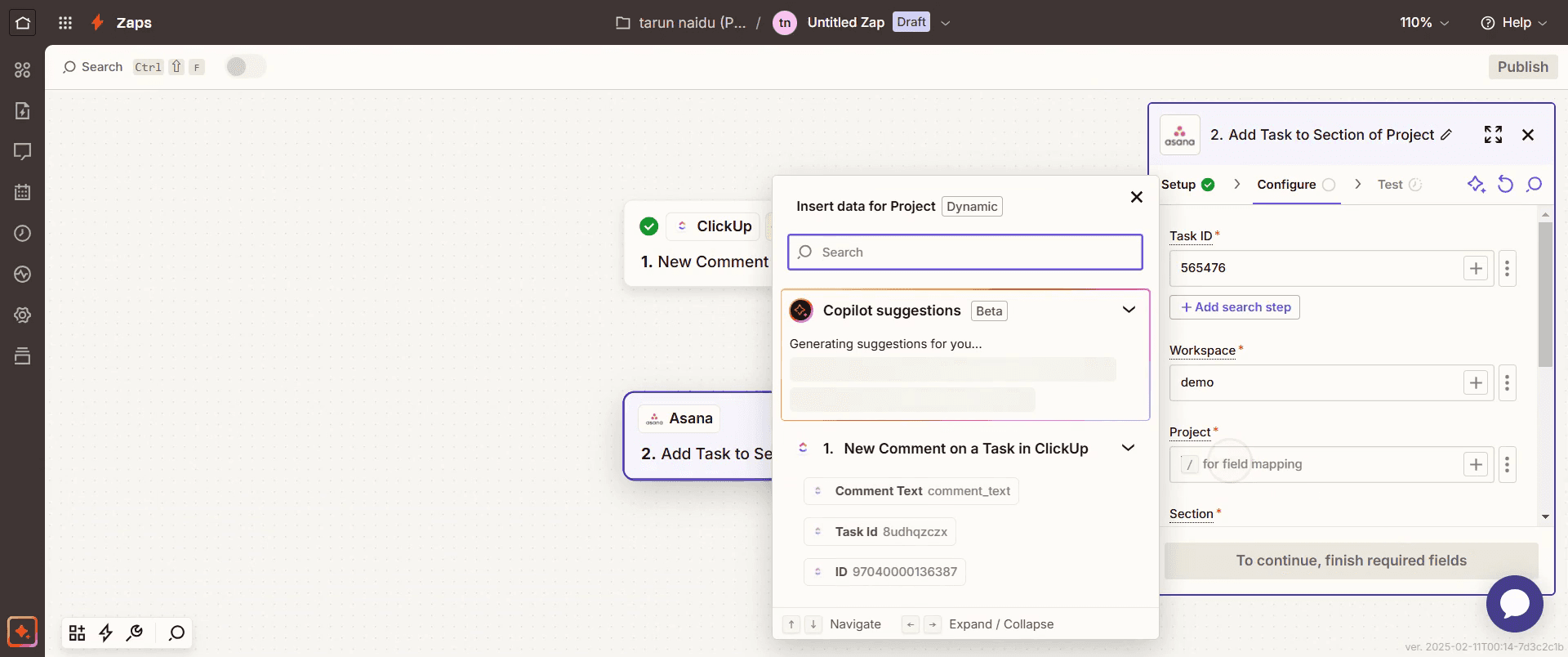Close the Insert data for Project popup
1568x657 pixels.
click(1136, 197)
